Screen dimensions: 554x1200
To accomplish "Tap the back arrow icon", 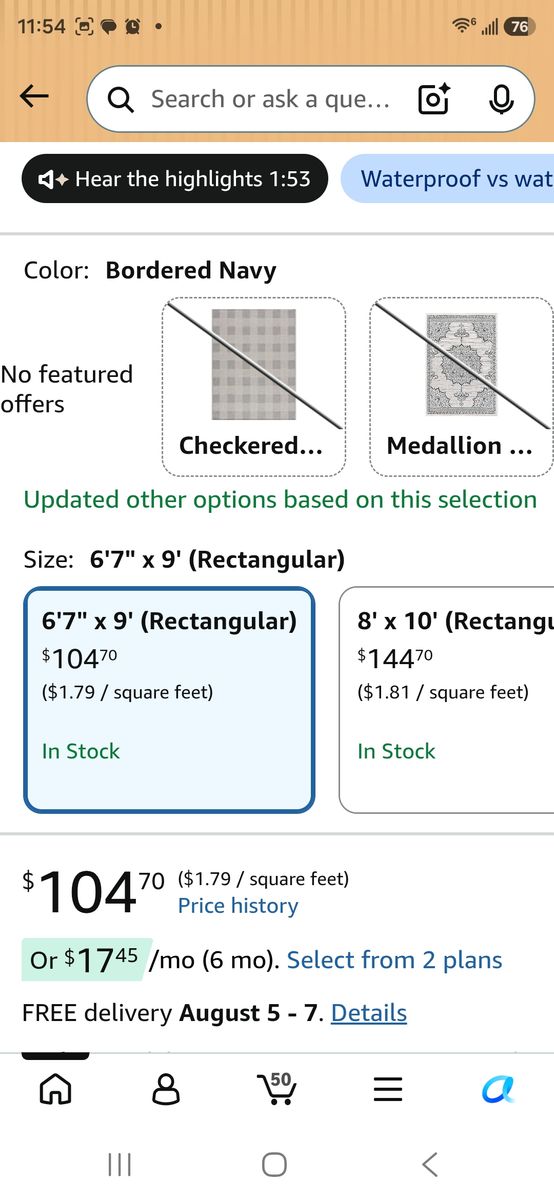I will [x=34, y=97].
